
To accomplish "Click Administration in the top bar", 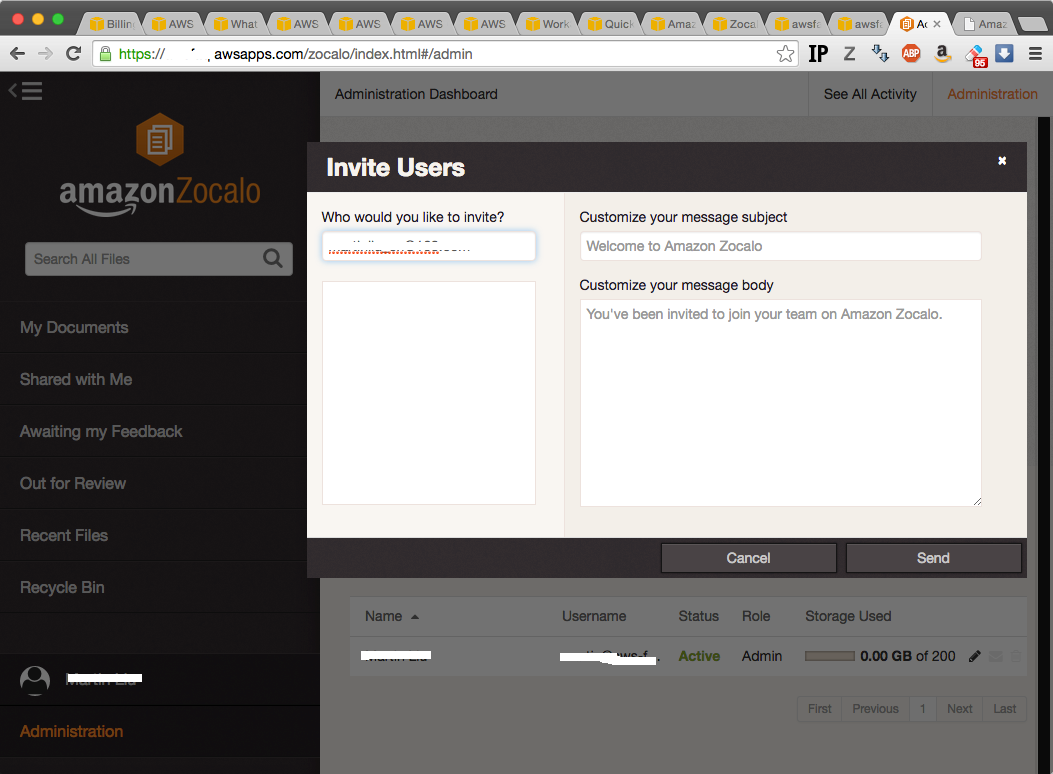I will click(x=993, y=94).
